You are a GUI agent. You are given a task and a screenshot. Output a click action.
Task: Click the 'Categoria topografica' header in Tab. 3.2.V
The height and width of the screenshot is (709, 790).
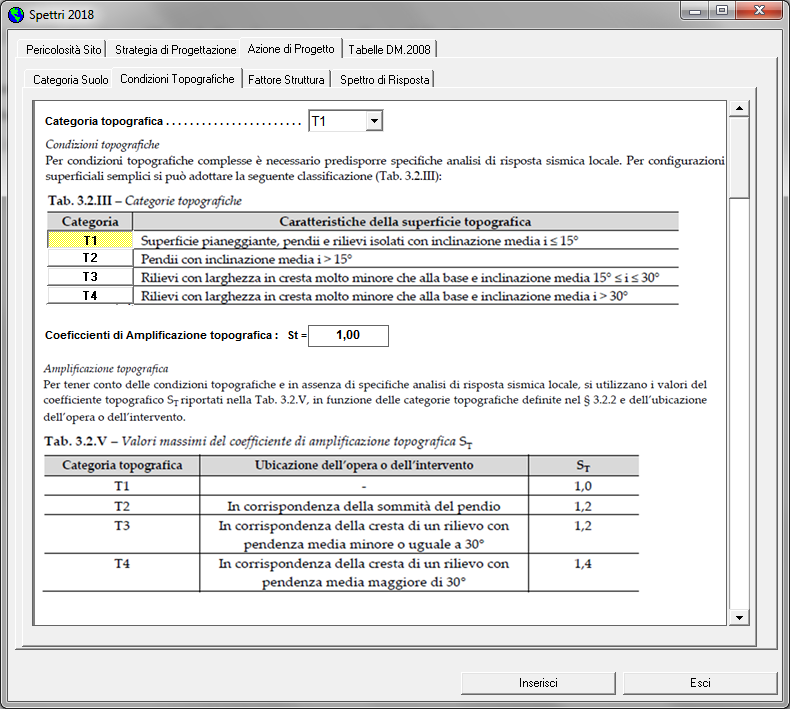122,465
